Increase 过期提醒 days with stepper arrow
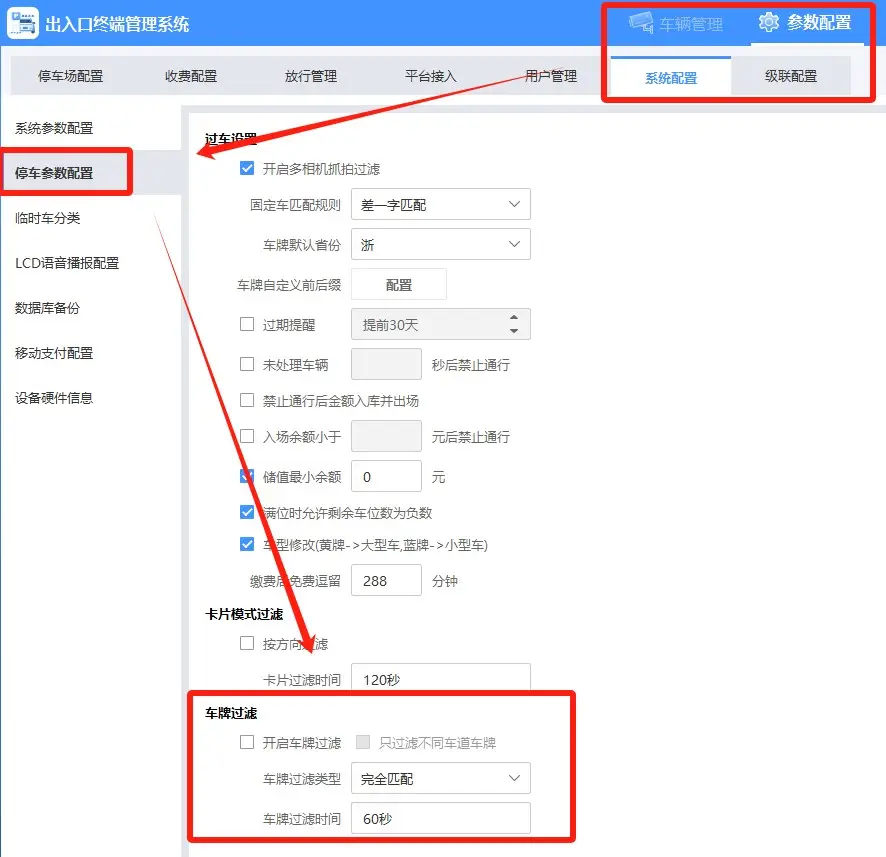Image resolution: width=886 pixels, height=857 pixels. click(514, 317)
